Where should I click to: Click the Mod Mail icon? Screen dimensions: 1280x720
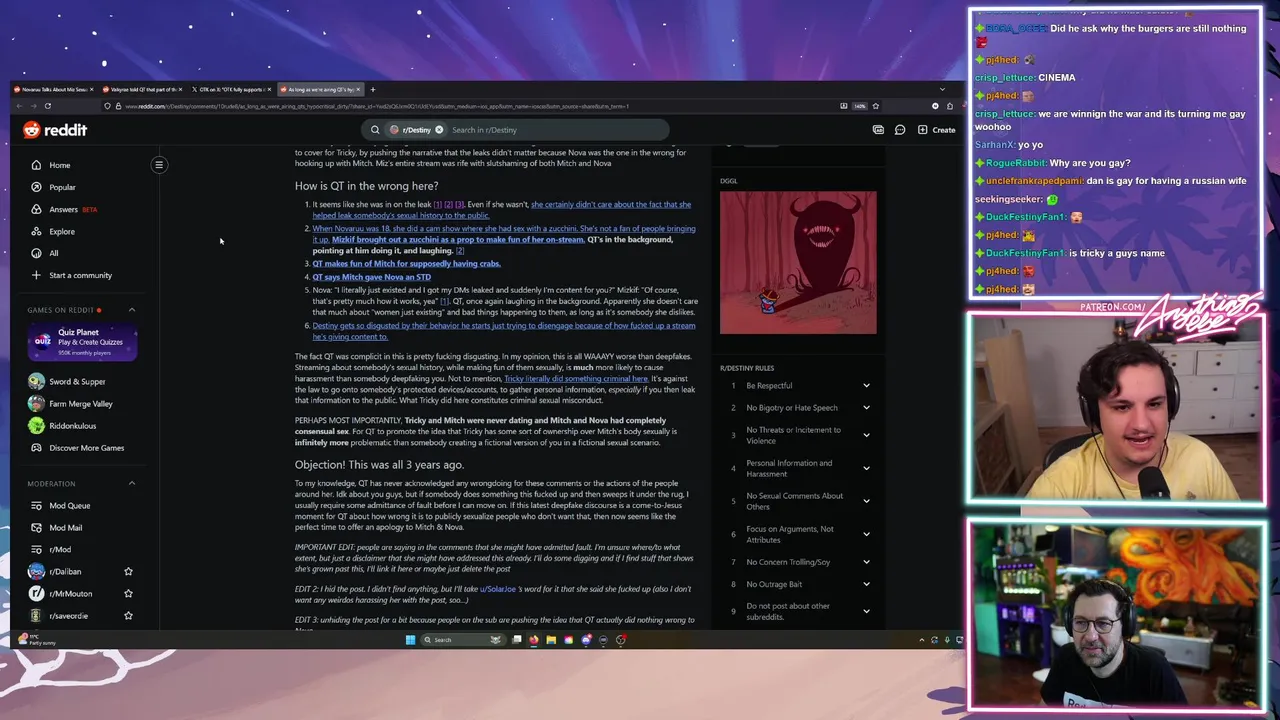pyautogui.click(x=36, y=528)
